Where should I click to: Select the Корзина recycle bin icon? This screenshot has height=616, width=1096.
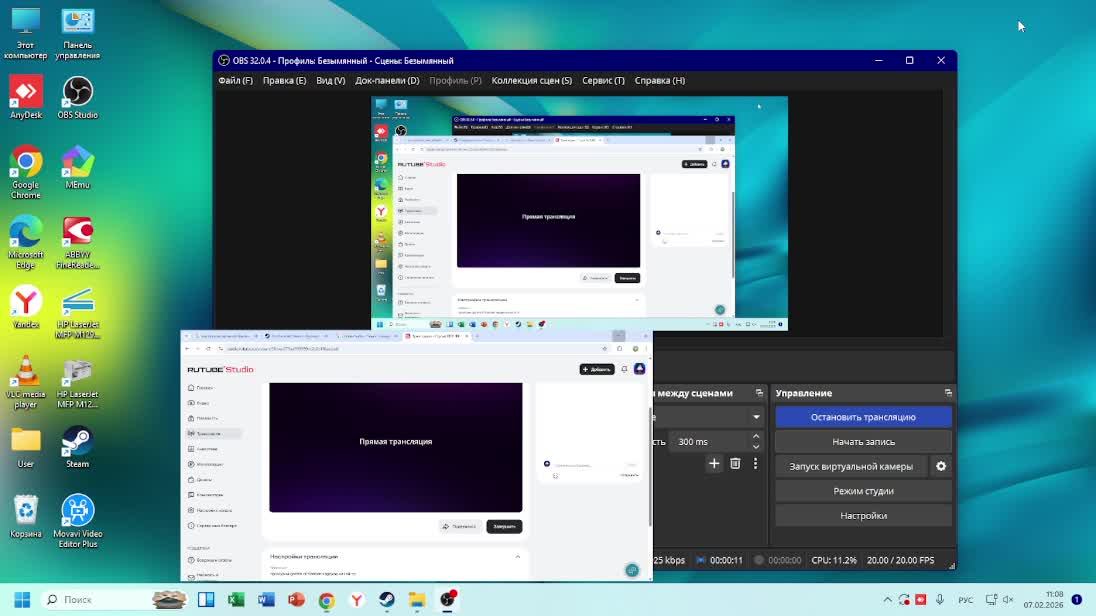pos(26,517)
